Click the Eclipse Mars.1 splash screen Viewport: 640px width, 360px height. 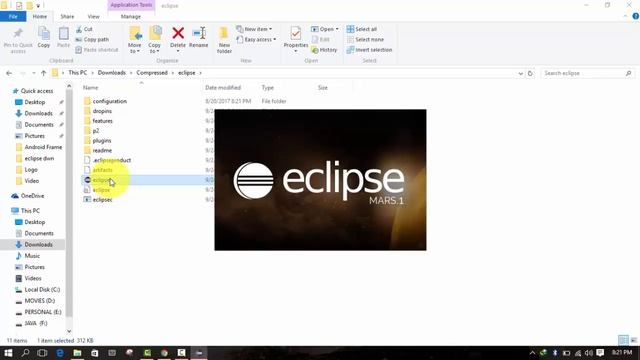320,180
